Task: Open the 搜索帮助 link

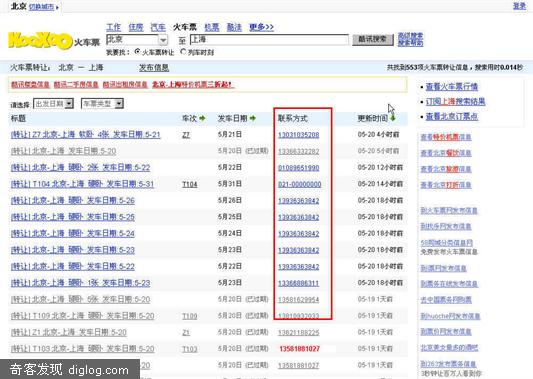Action: (x=410, y=43)
